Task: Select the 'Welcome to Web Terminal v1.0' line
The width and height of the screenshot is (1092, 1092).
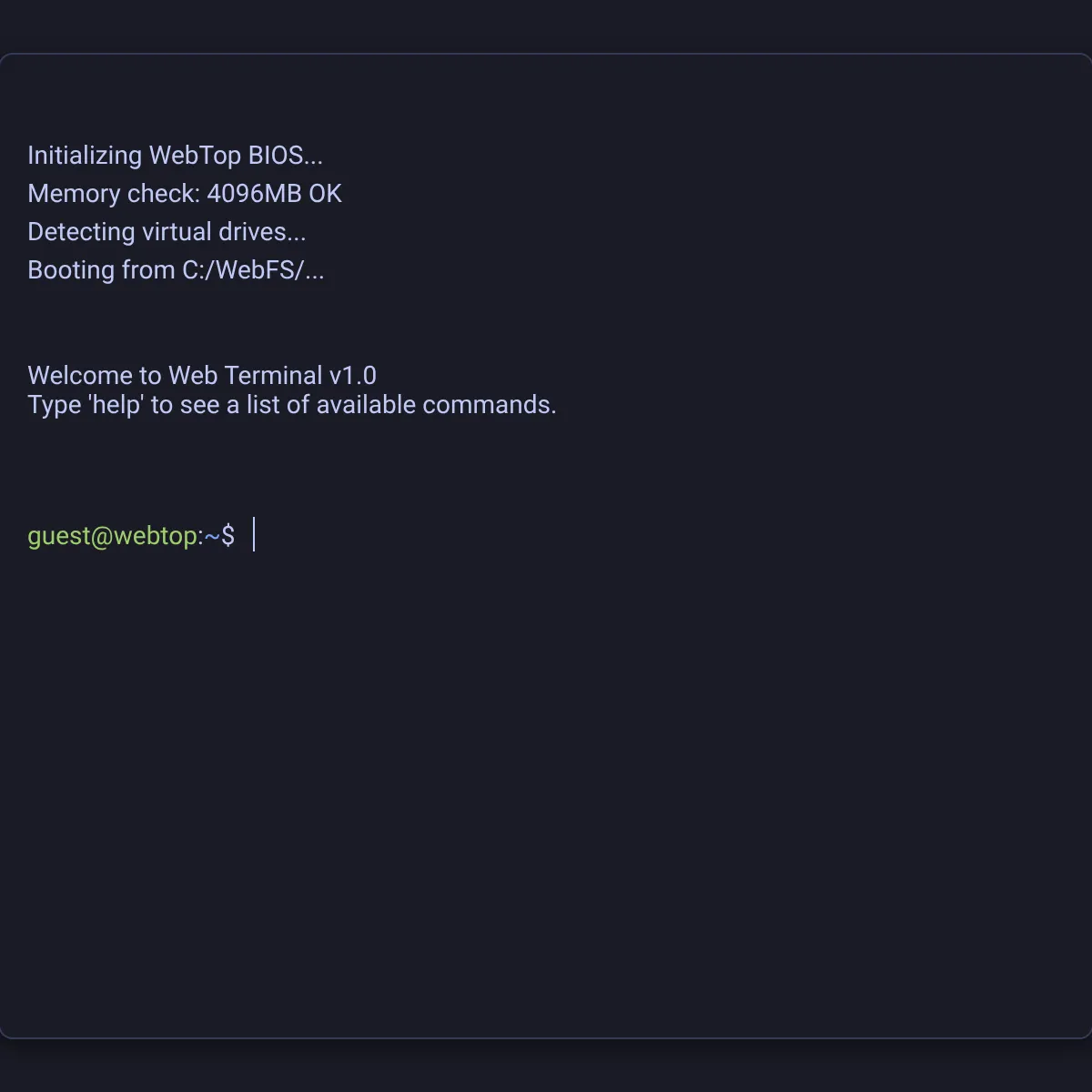Action: (x=202, y=375)
